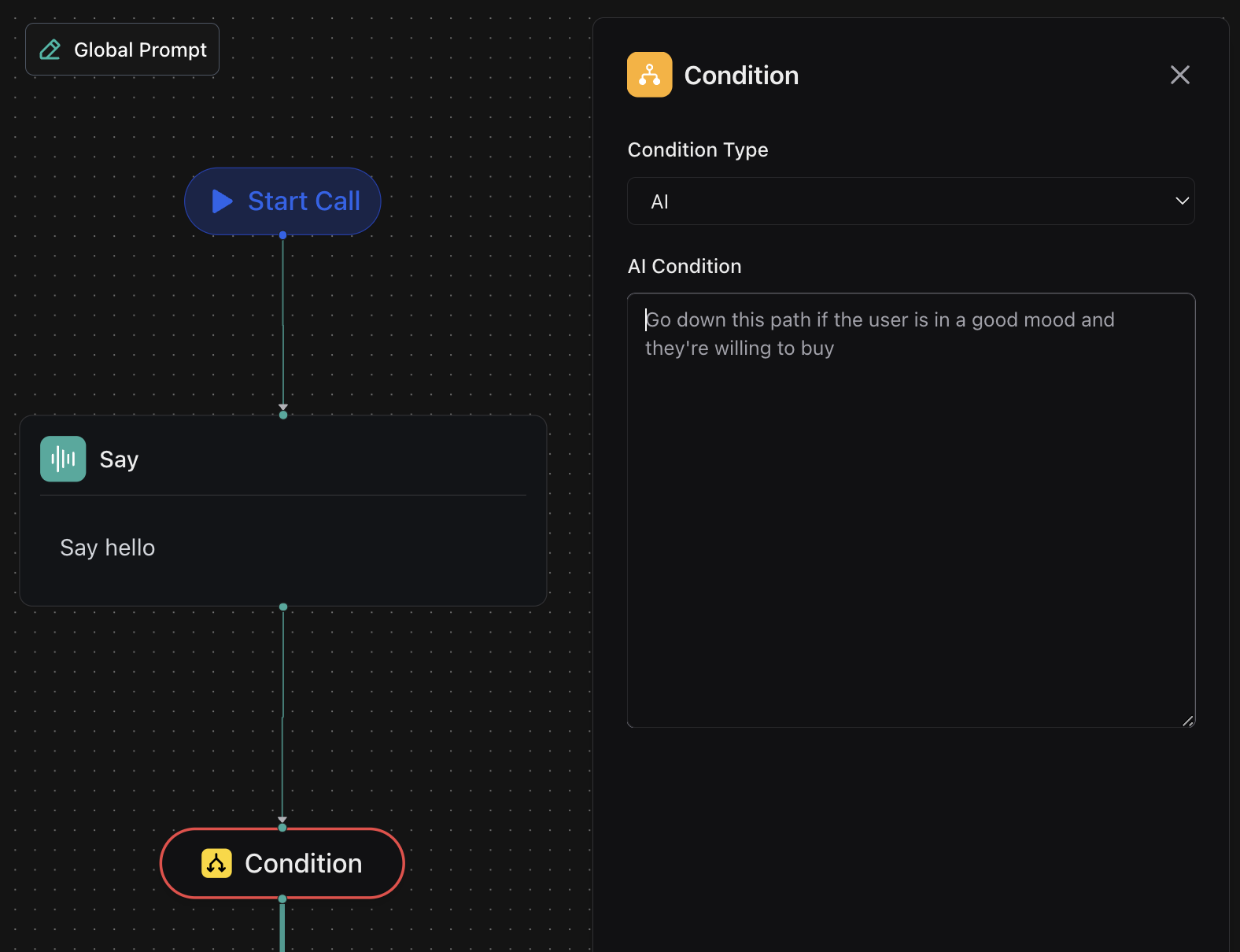This screenshot has width=1240, height=952.
Task: Select the Start Call node label
Action: (x=304, y=201)
